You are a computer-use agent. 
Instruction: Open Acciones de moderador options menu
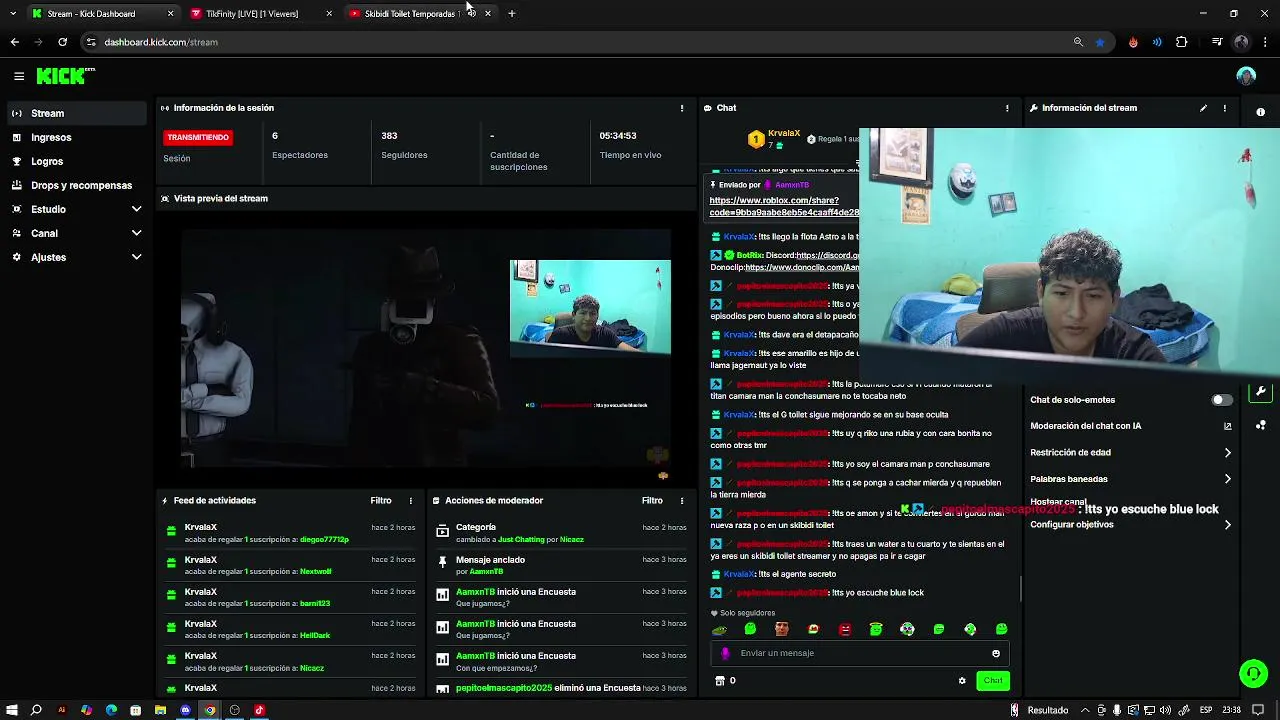(682, 500)
